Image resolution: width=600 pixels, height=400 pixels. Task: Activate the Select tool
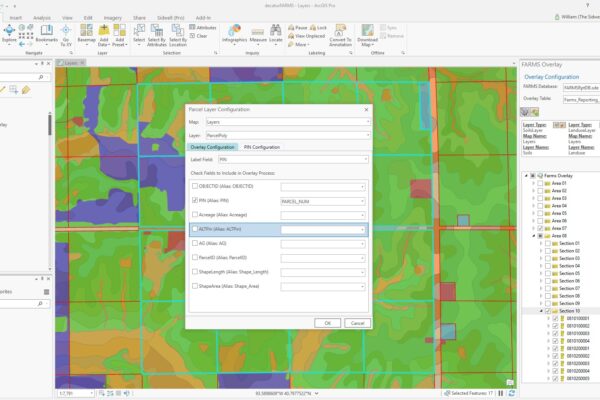point(139,33)
